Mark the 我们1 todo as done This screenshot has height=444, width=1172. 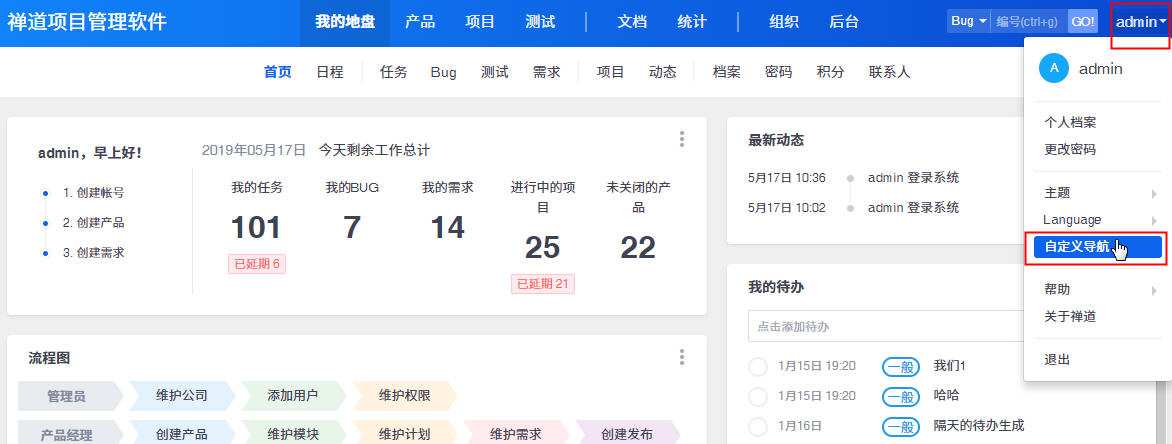coord(758,367)
